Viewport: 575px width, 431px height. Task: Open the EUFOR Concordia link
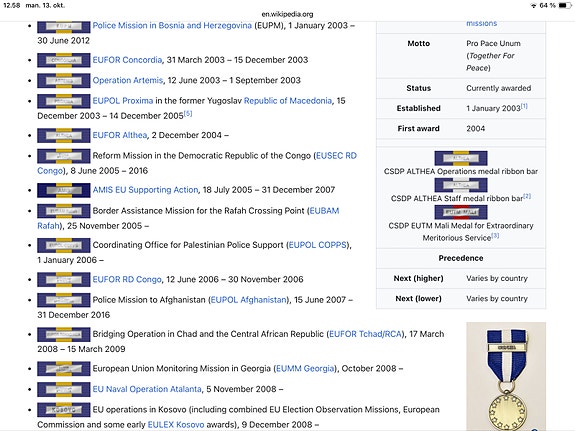pos(127,60)
